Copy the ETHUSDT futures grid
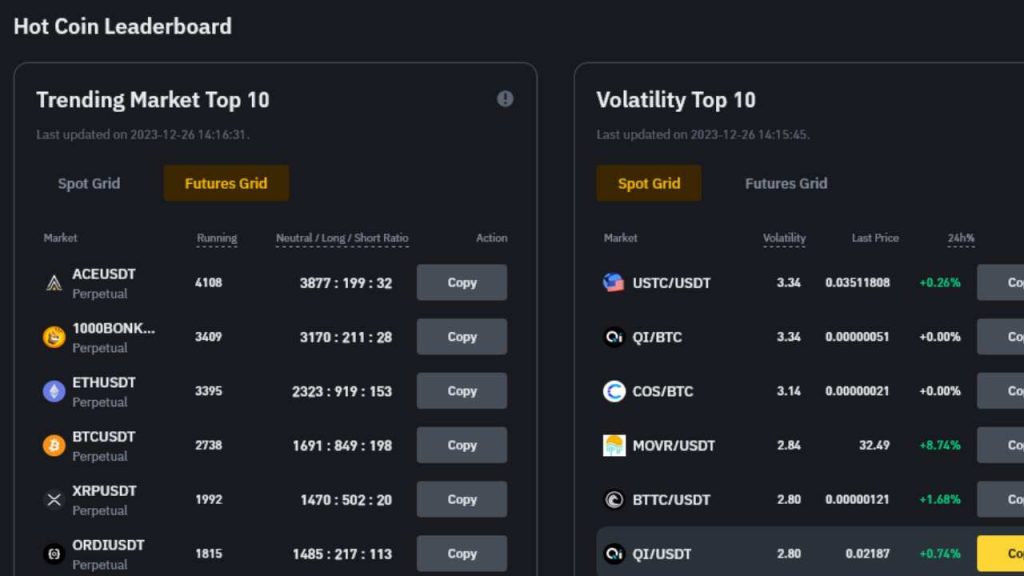The height and width of the screenshot is (576, 1024). pos(461,391)
